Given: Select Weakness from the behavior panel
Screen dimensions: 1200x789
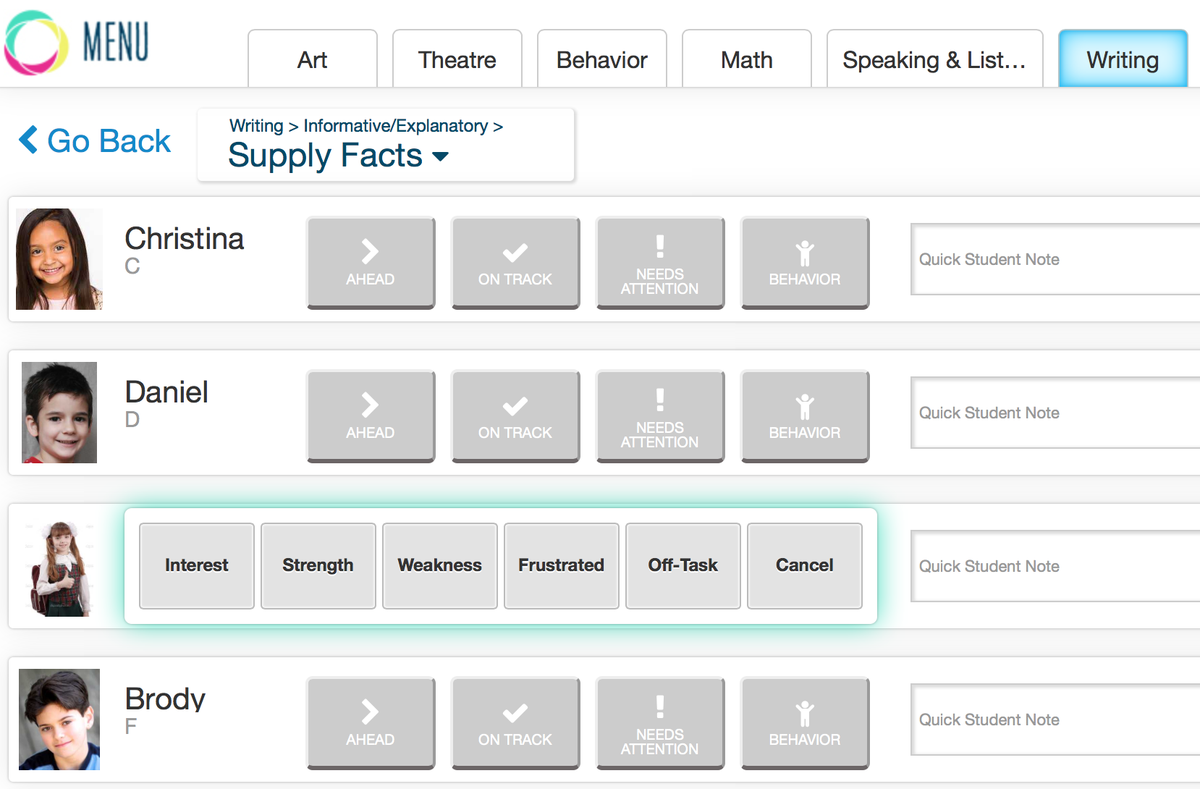Looking at the screenshot, I should pos(439,565).
